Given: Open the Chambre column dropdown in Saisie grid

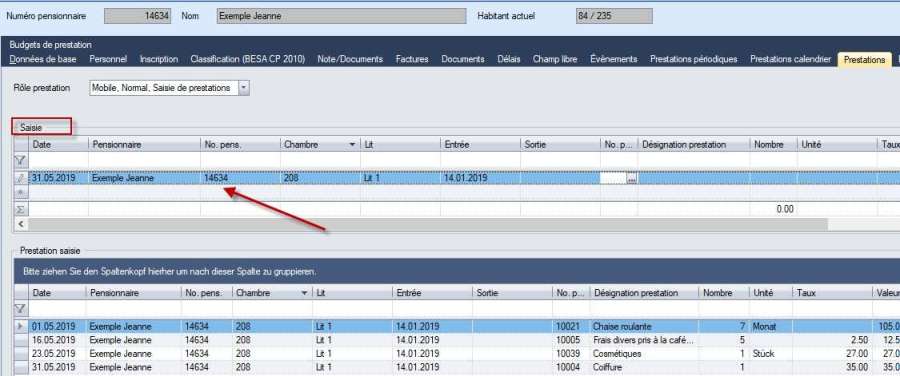Looking at the screenshot, I should pos(352,145).
